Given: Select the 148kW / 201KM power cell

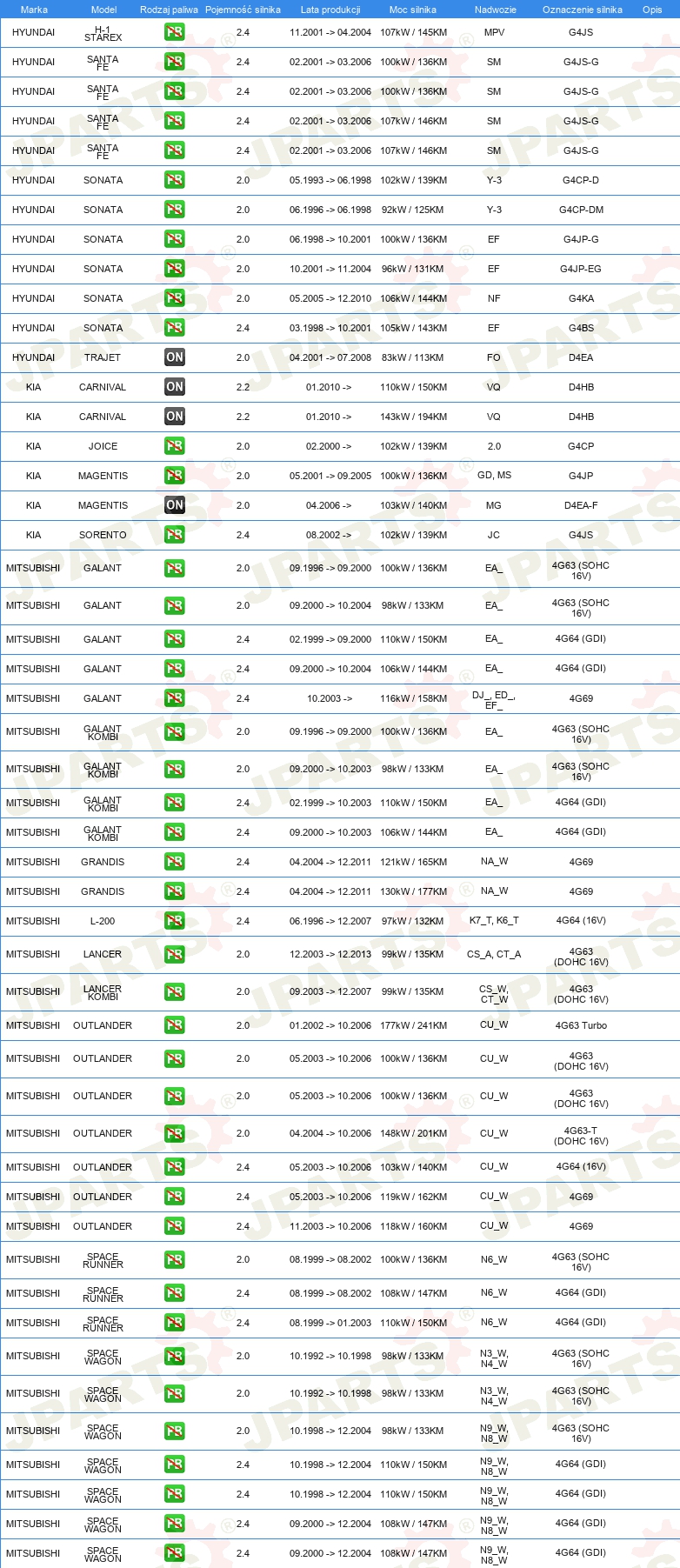Looking at the screenshot, I should pyautogui.click(x=414, y=1133).
